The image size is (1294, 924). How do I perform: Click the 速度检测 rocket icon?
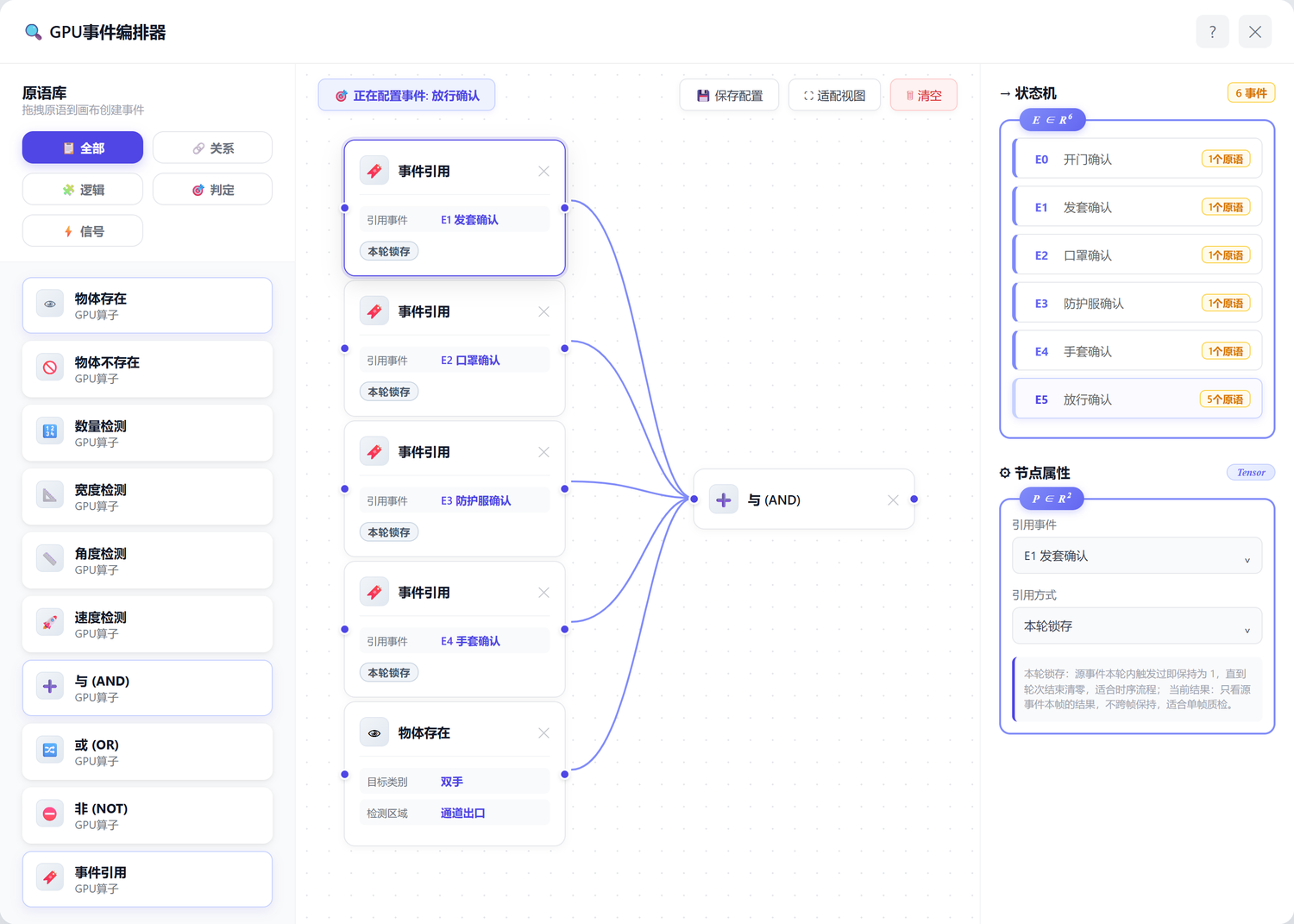[x=50, y=623]
